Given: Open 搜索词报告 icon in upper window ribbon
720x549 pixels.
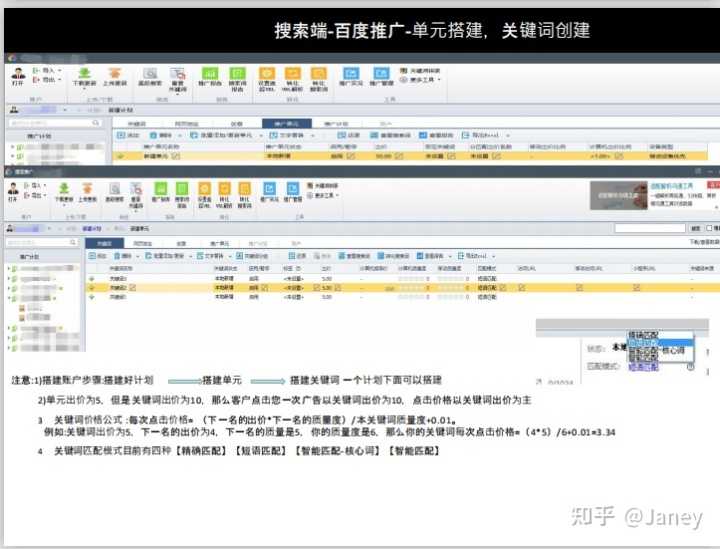Looking at the screenshot, I should [x=237, y=79].
